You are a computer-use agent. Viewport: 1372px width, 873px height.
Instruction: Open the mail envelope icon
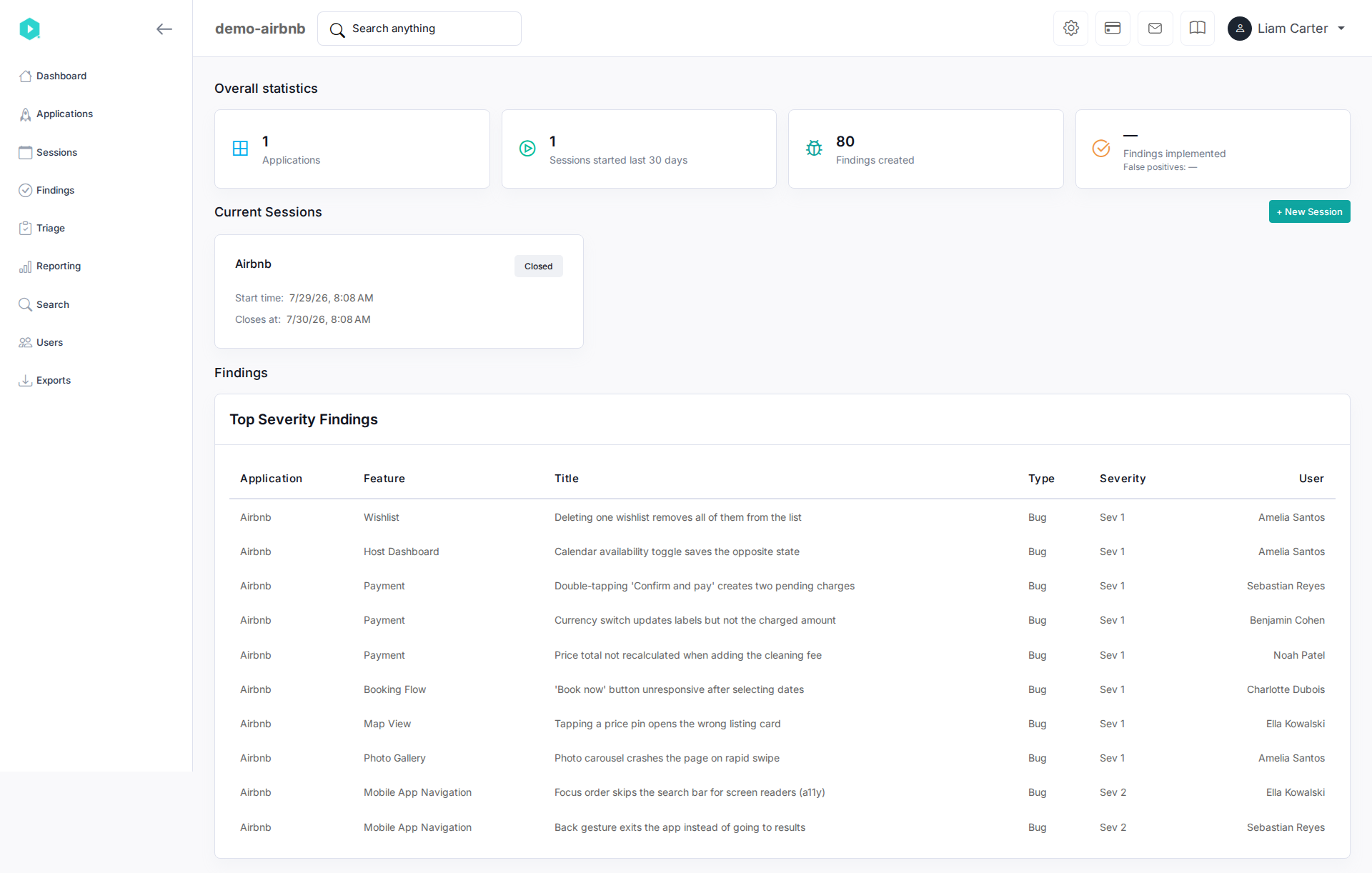pyautogui.click(x=1155, y=29)
